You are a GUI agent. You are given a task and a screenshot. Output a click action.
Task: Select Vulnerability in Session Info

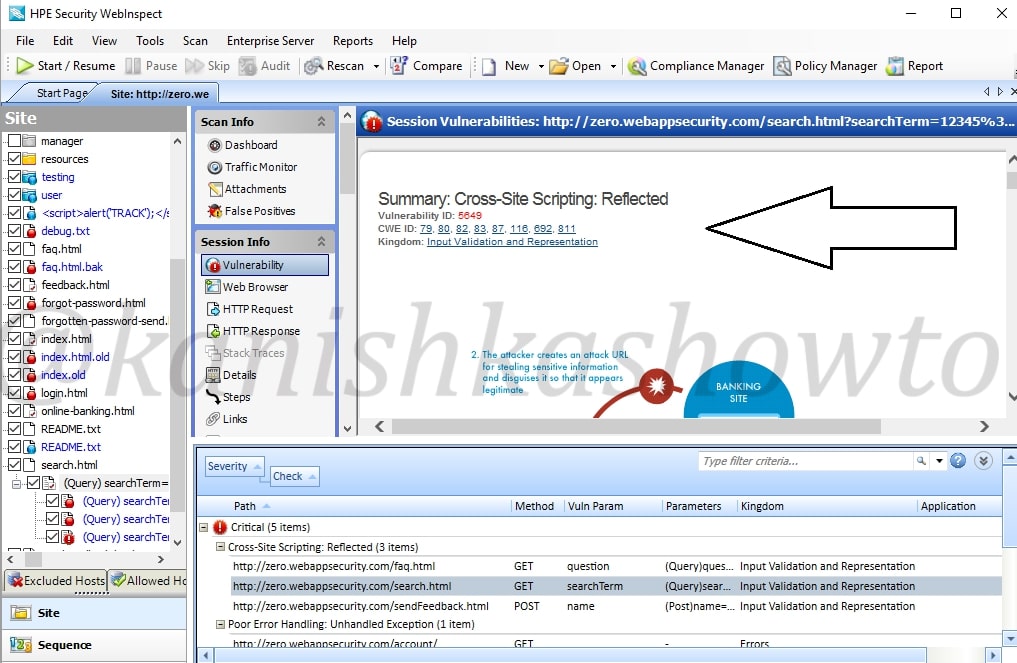(265, 265)
